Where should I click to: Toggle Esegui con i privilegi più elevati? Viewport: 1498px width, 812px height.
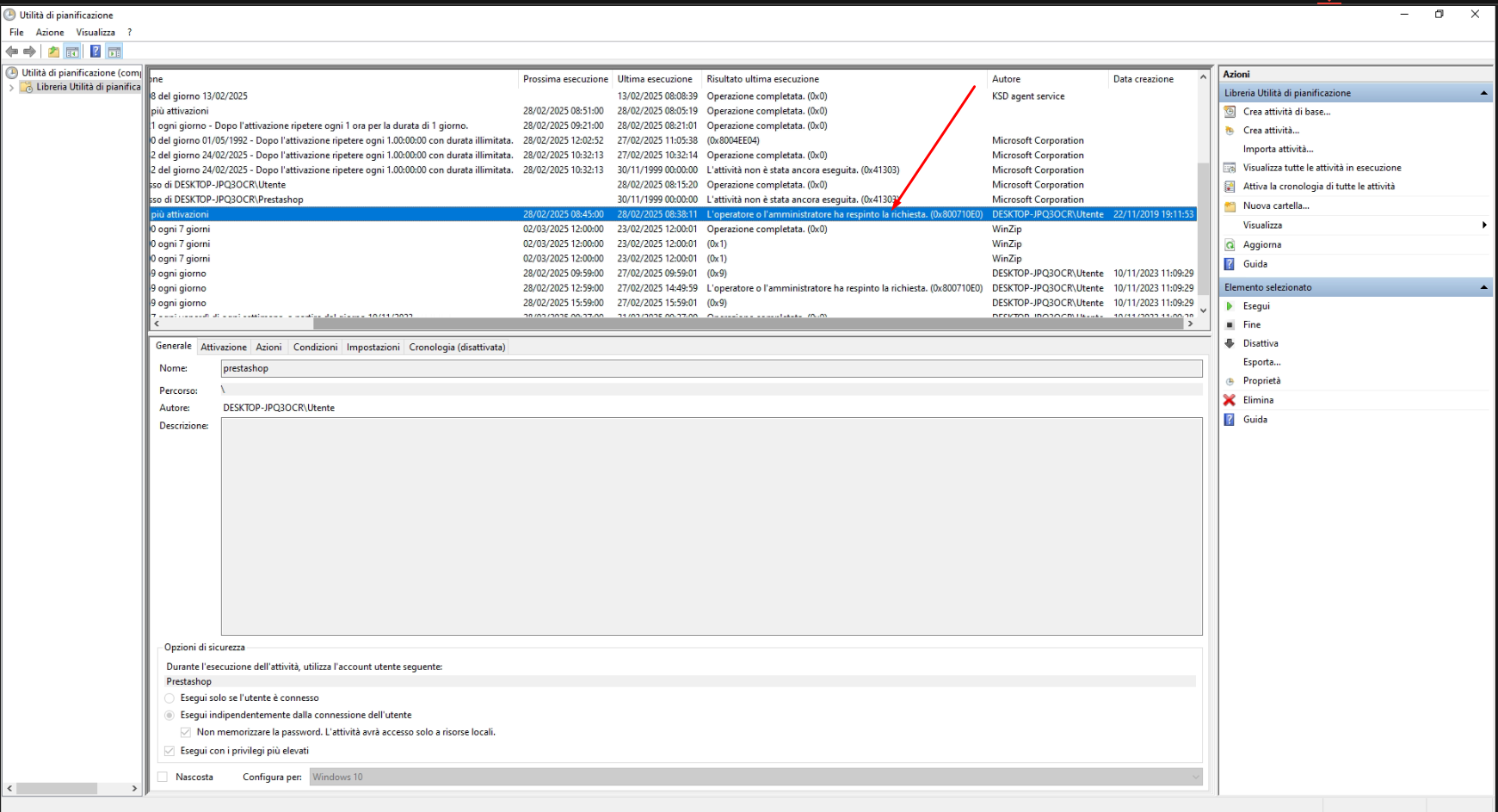[x=170, y=751]
